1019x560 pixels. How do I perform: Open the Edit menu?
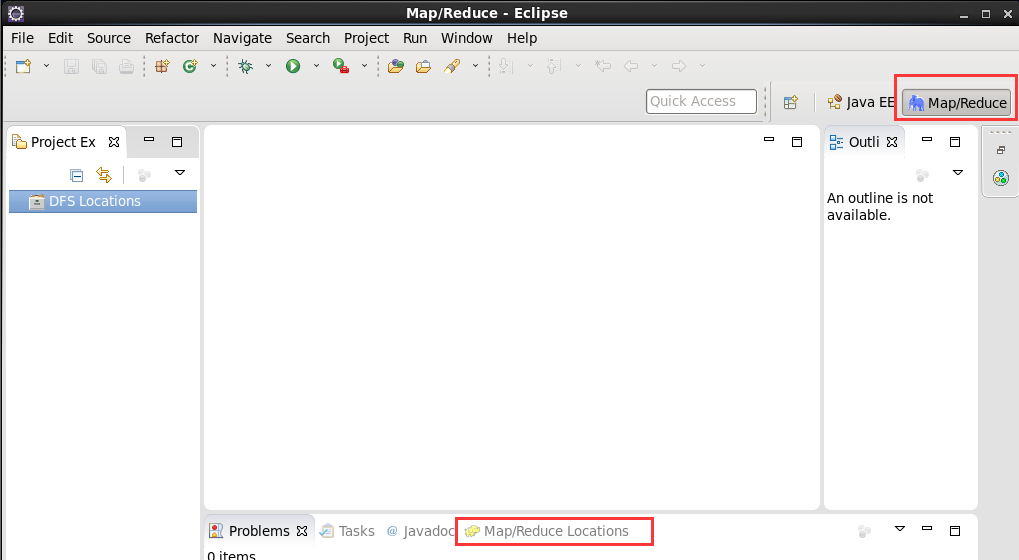click(60, 38)
